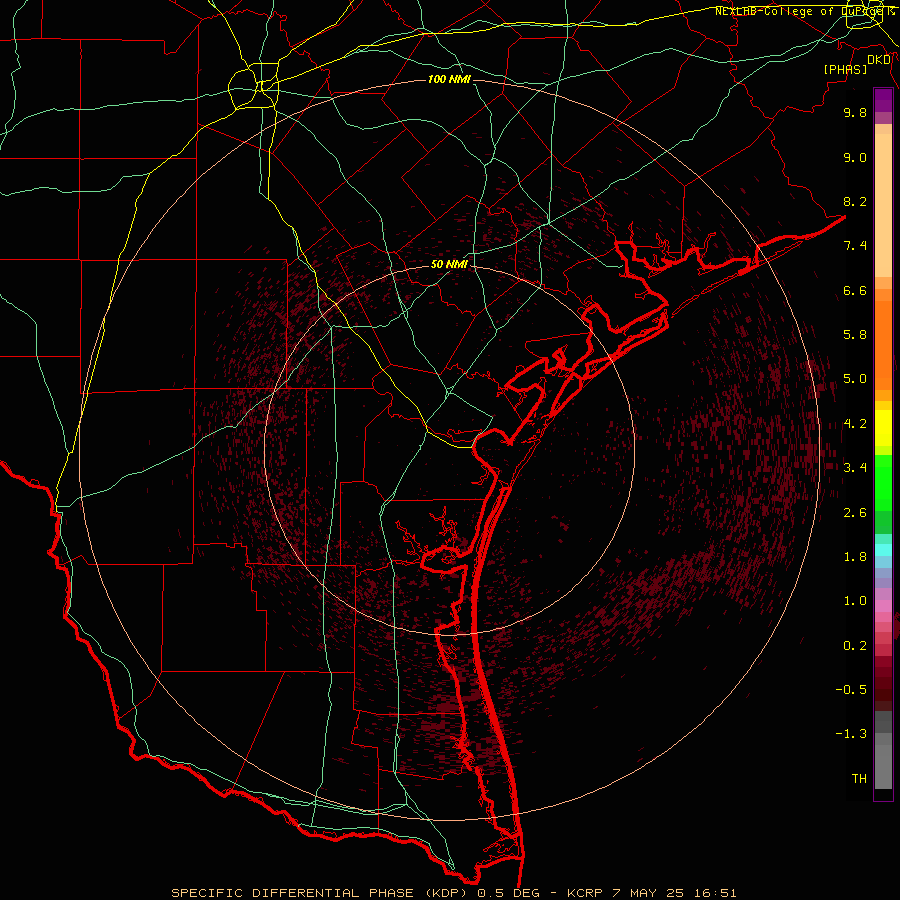Image resolution: width=900 pixels, height=900 pixels.
Task: Click the 3.4 value on the color scale
Action: click(x=855, y=468)
